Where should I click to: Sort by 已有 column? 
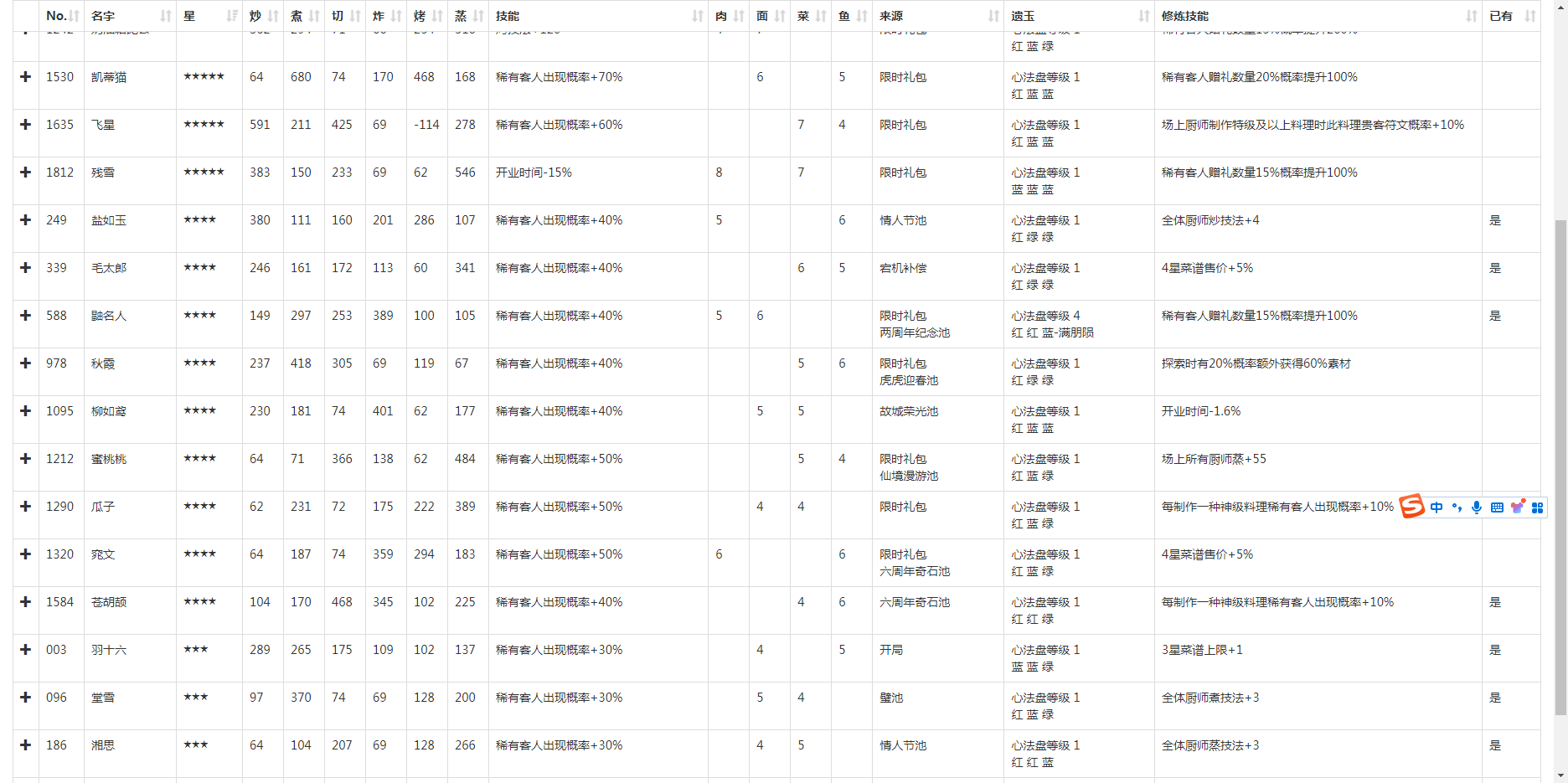pyautogui.click(x=1511, y=16)
